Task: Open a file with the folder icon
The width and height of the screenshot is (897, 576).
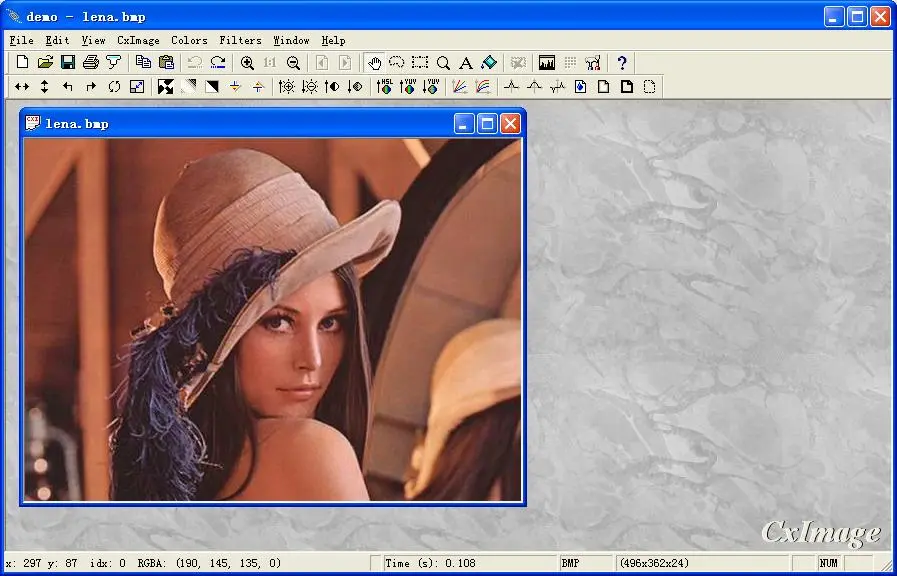Action: 45,62
